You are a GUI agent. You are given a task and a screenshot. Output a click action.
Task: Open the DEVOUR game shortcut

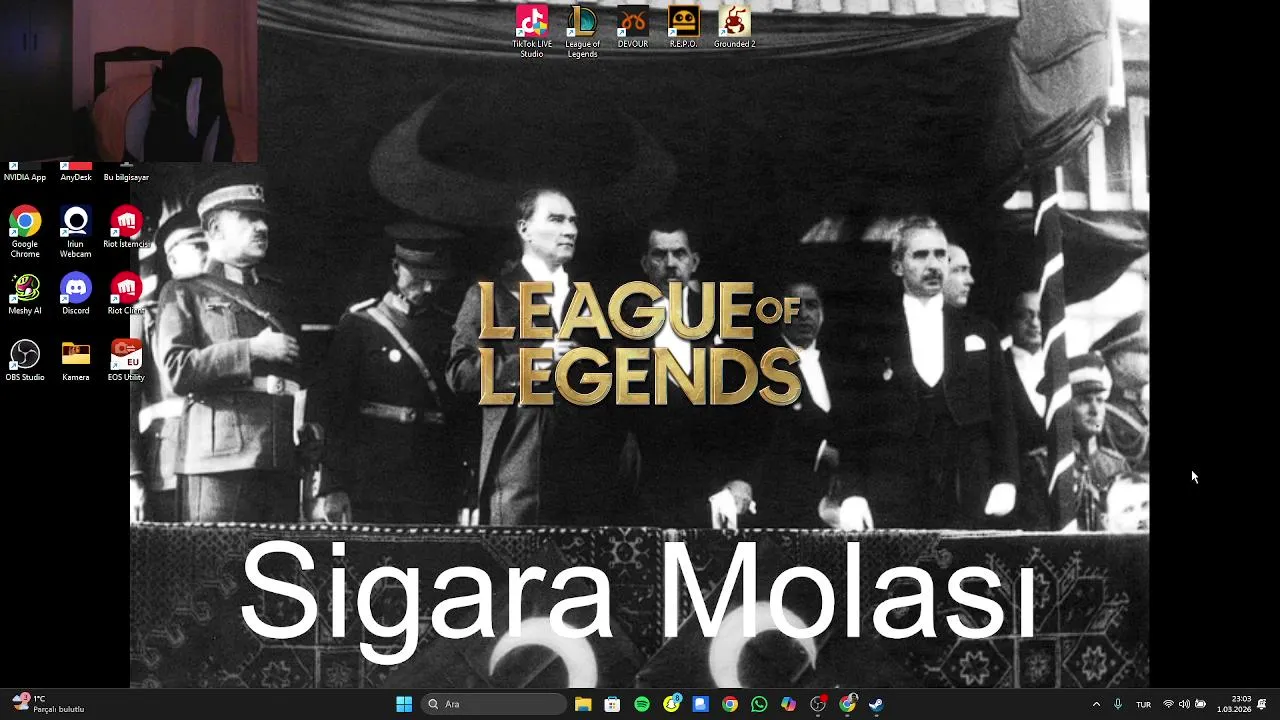click(x=633, y=27)
